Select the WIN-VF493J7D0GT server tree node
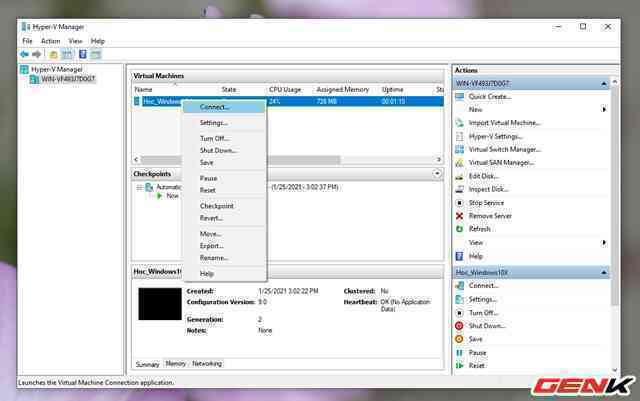This screenshot has width=640, height=401. pos(68,79)
